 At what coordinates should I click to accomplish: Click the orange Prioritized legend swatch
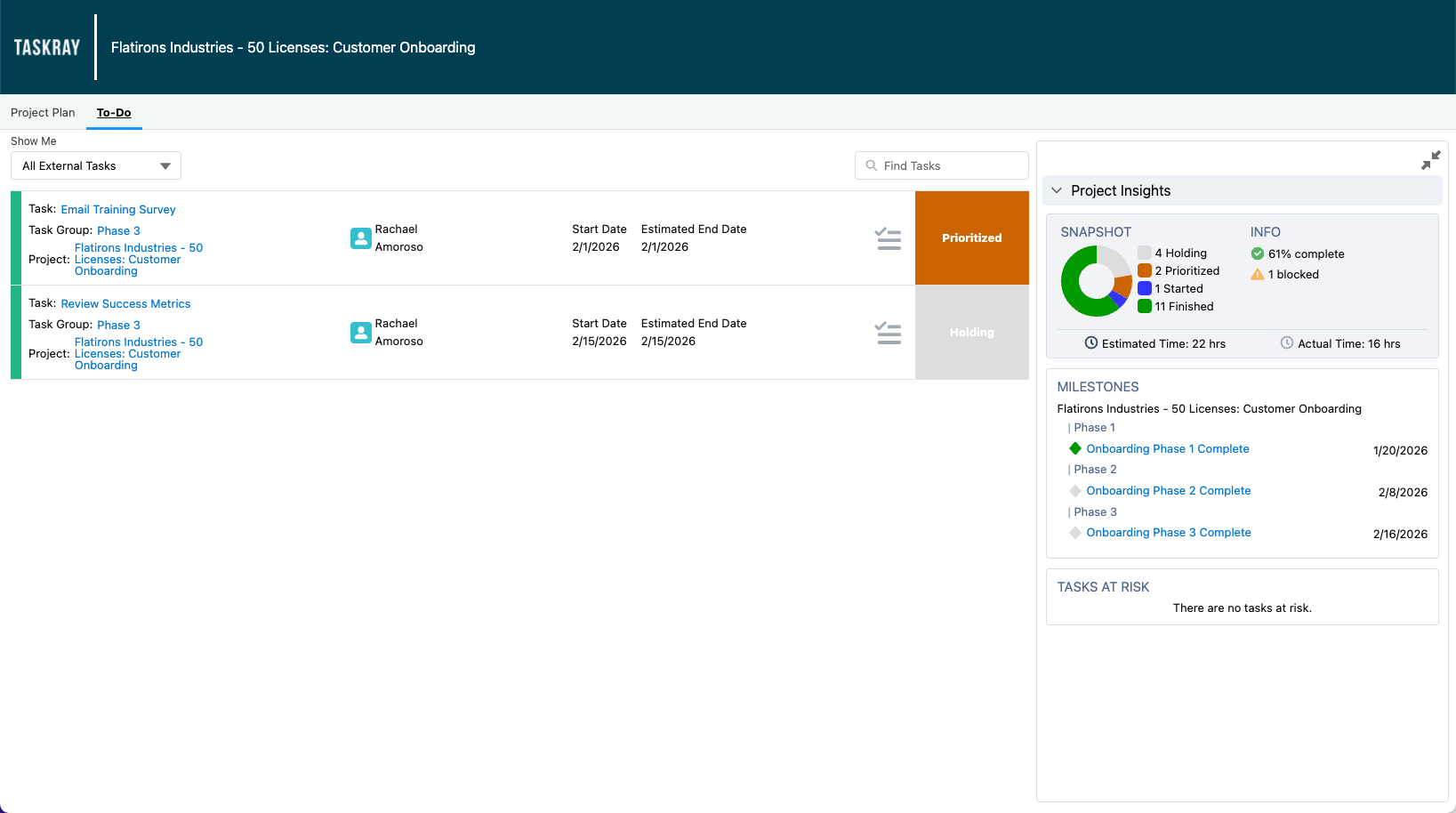coord(1145,270)
